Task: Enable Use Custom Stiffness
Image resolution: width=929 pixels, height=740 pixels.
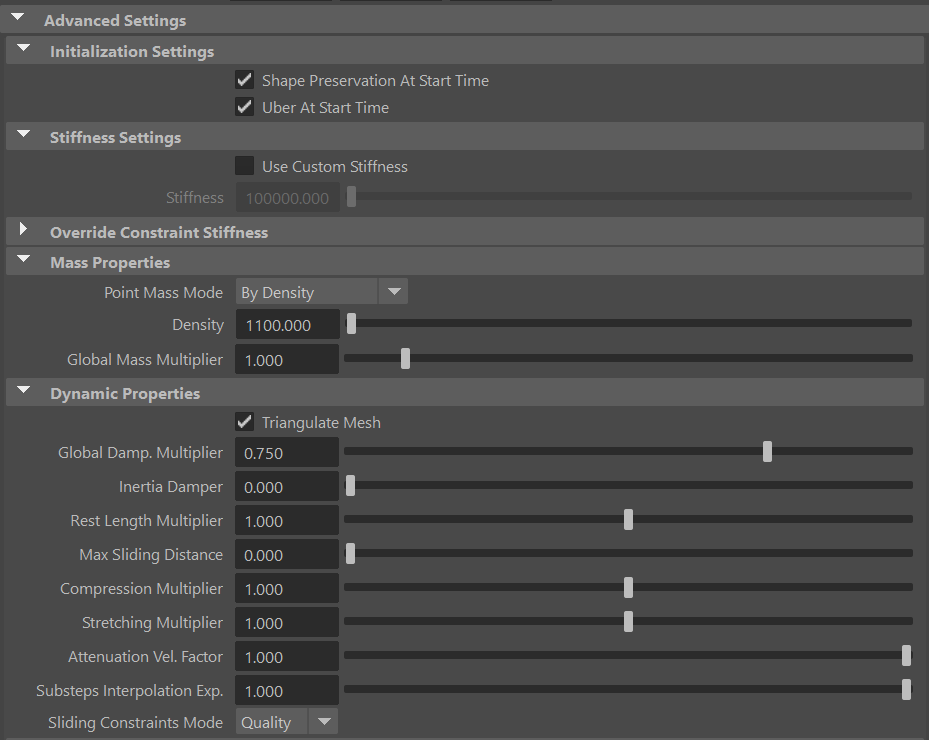Action: click(244, 166)
